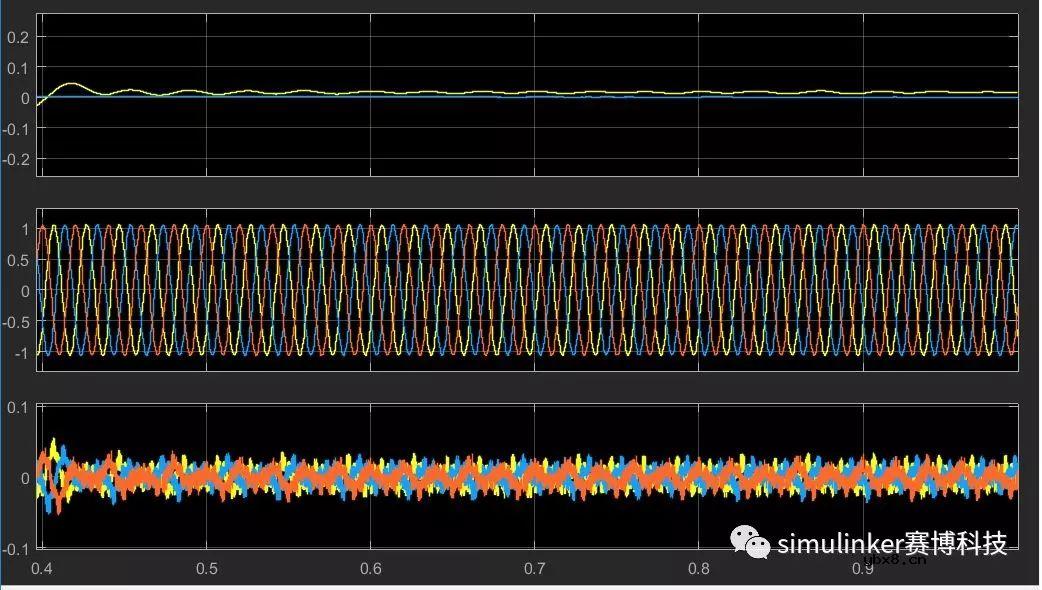The width and height of the screenshot is (1042, 590).
Task: Click the noisy waveform in bottom plot
Action: point(528,476)
